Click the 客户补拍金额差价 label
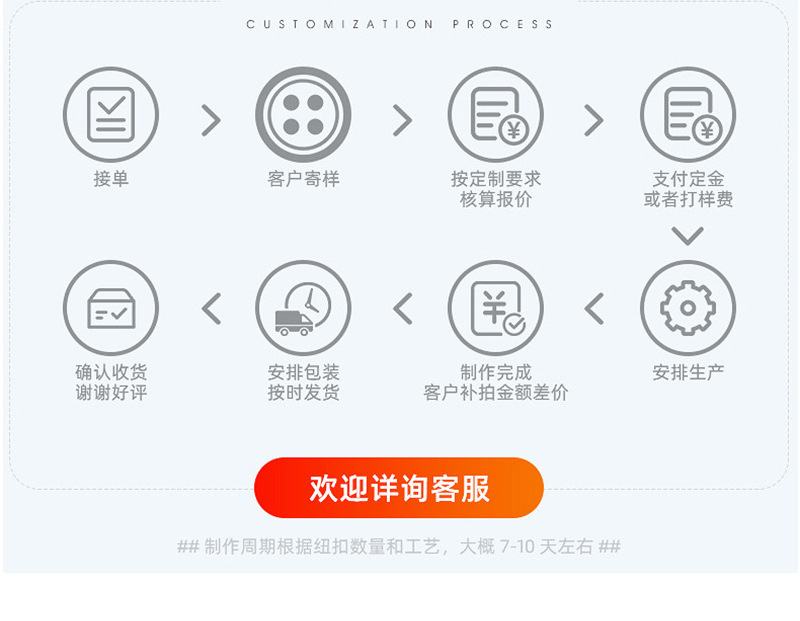Screen dimensions: 800x621 point(495,393)
